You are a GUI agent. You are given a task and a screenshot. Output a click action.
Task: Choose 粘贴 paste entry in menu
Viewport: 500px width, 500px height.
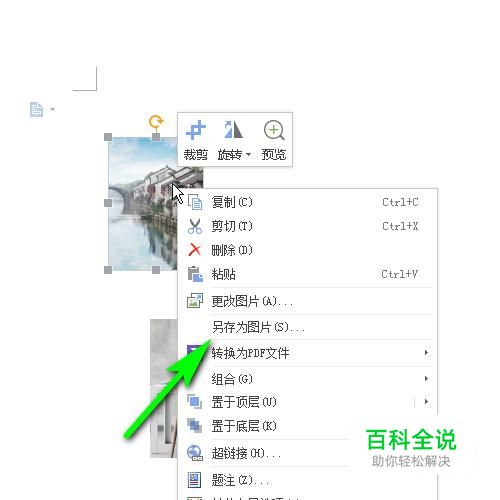pos(307,274)
